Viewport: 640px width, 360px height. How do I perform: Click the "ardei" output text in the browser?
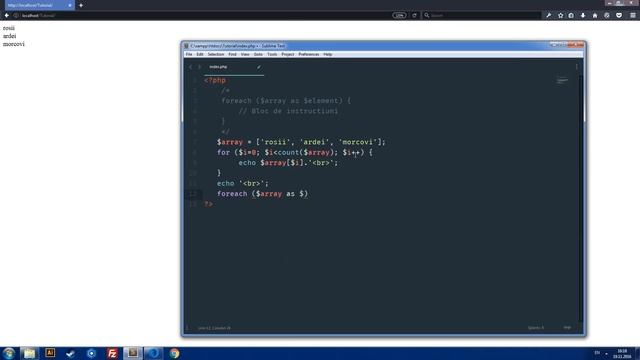[9, 36]
